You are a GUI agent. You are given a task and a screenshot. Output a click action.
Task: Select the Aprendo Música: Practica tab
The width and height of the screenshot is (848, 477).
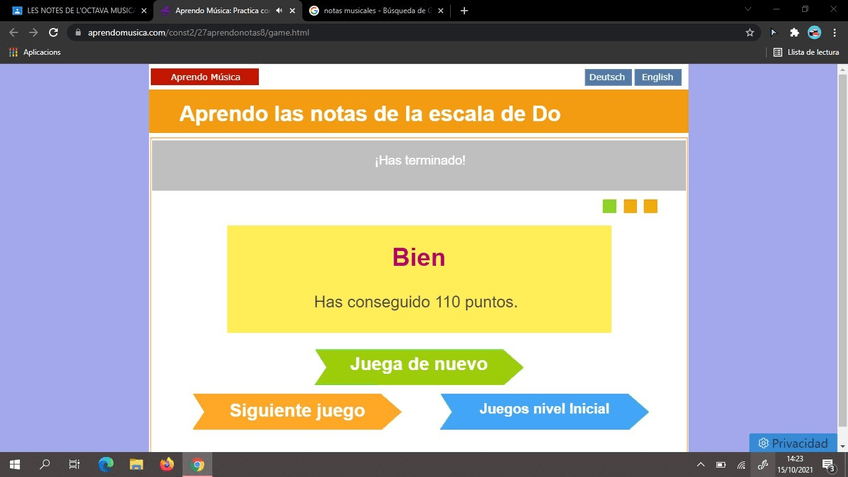(223, 10)
